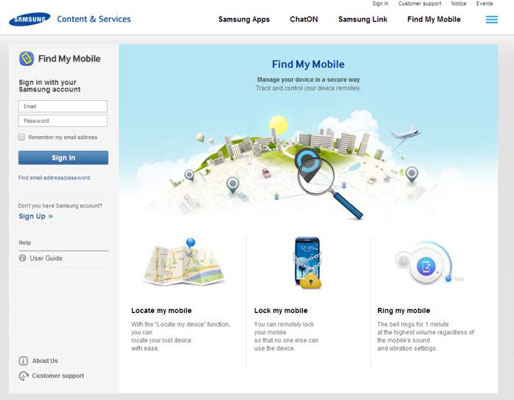Open Find email address/password link
This screenshot has width=514, height=400.
pos(54,178)
